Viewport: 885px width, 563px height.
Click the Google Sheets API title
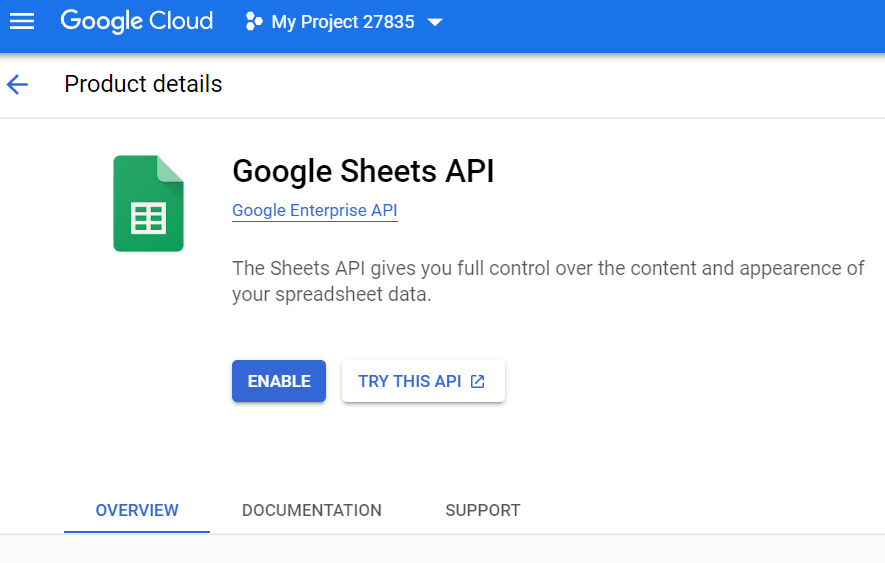click(x=363, y=171)
